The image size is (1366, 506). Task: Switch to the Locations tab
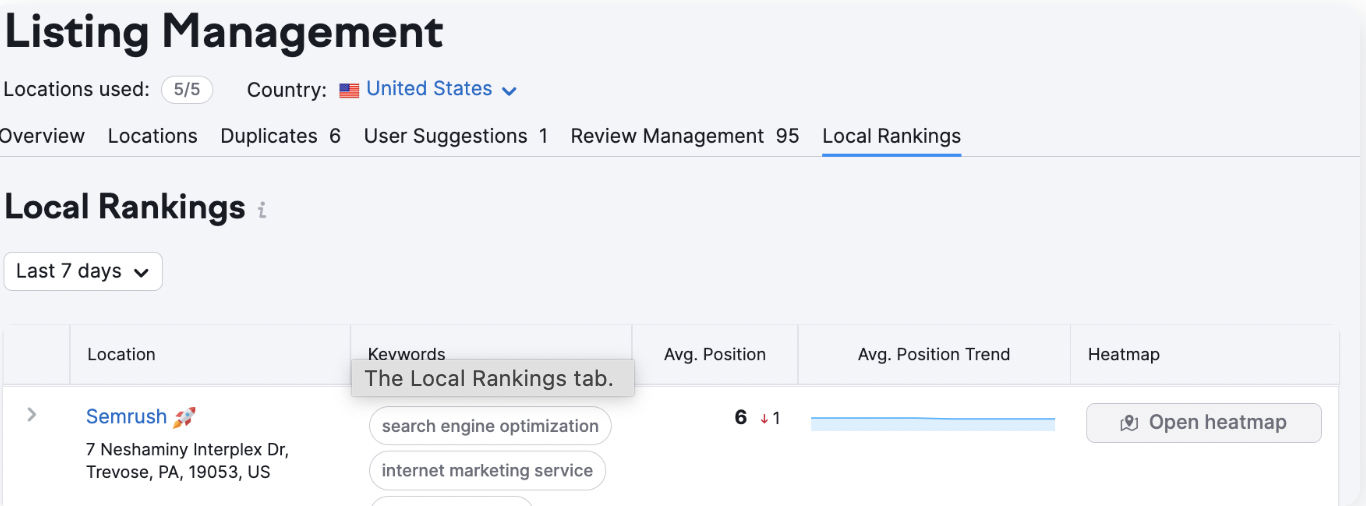(153, 136)
